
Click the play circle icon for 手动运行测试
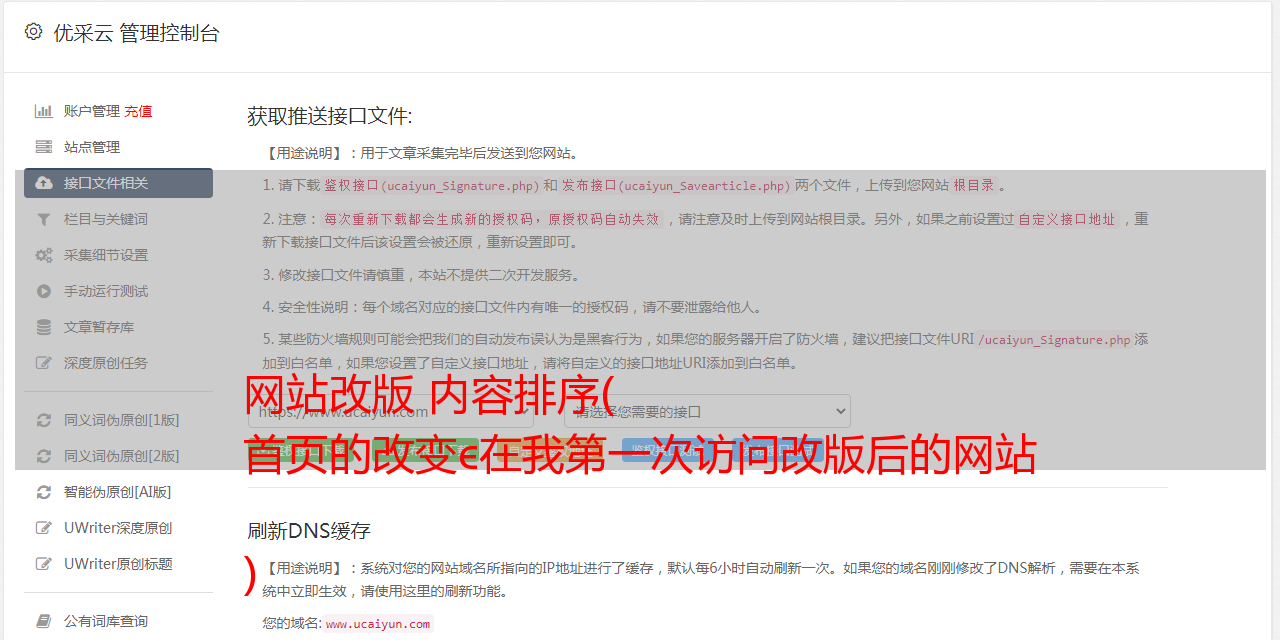(x=44, y=291)
